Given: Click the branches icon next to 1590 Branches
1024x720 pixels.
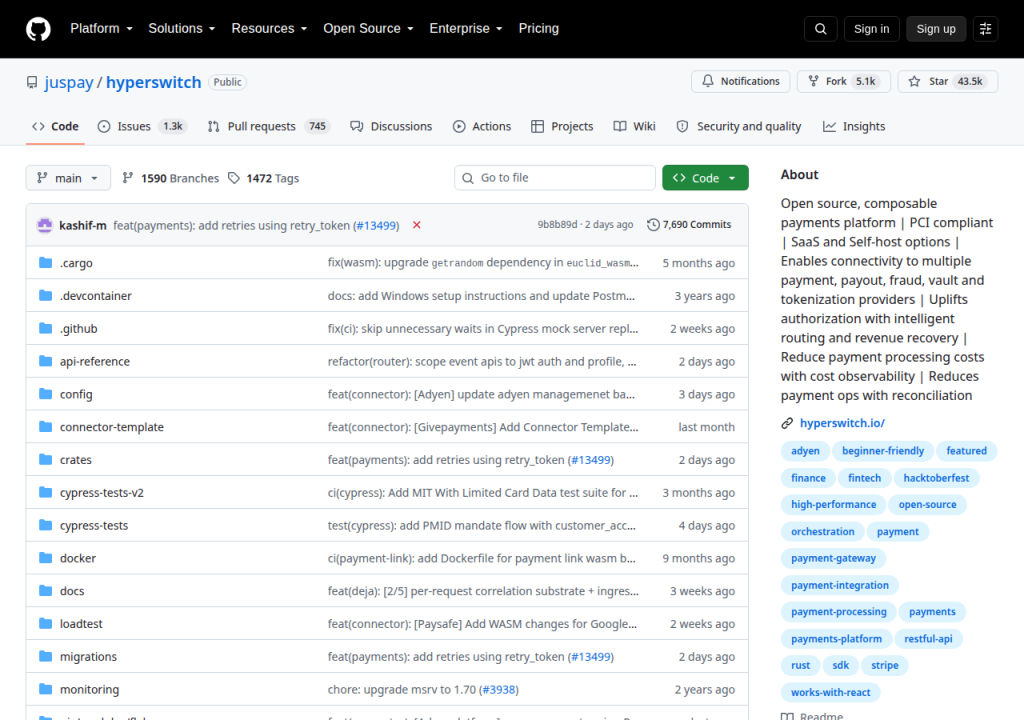Looking at the screenshot, I should point(128,178).
